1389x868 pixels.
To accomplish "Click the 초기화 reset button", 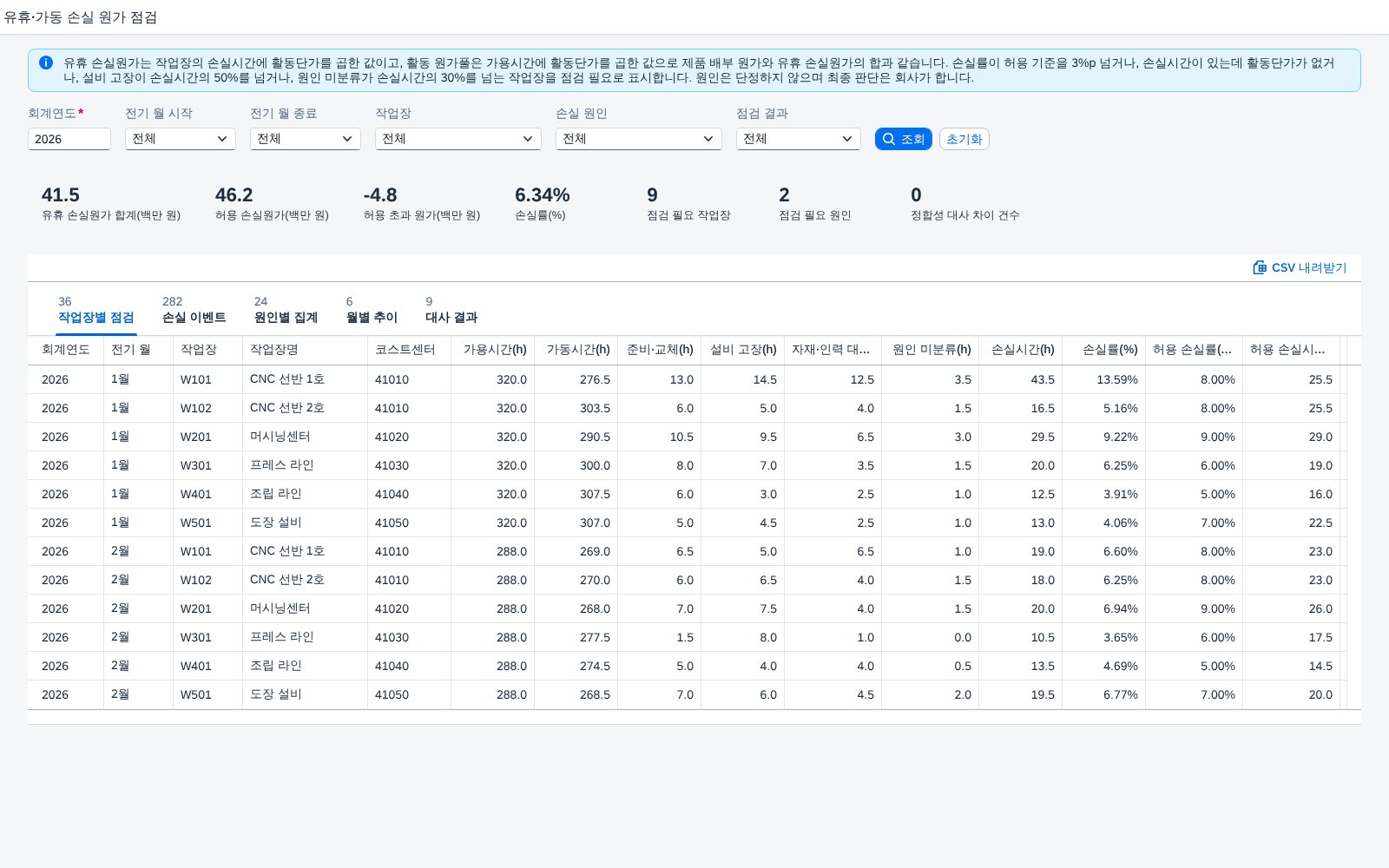I will tap(964, 139).
